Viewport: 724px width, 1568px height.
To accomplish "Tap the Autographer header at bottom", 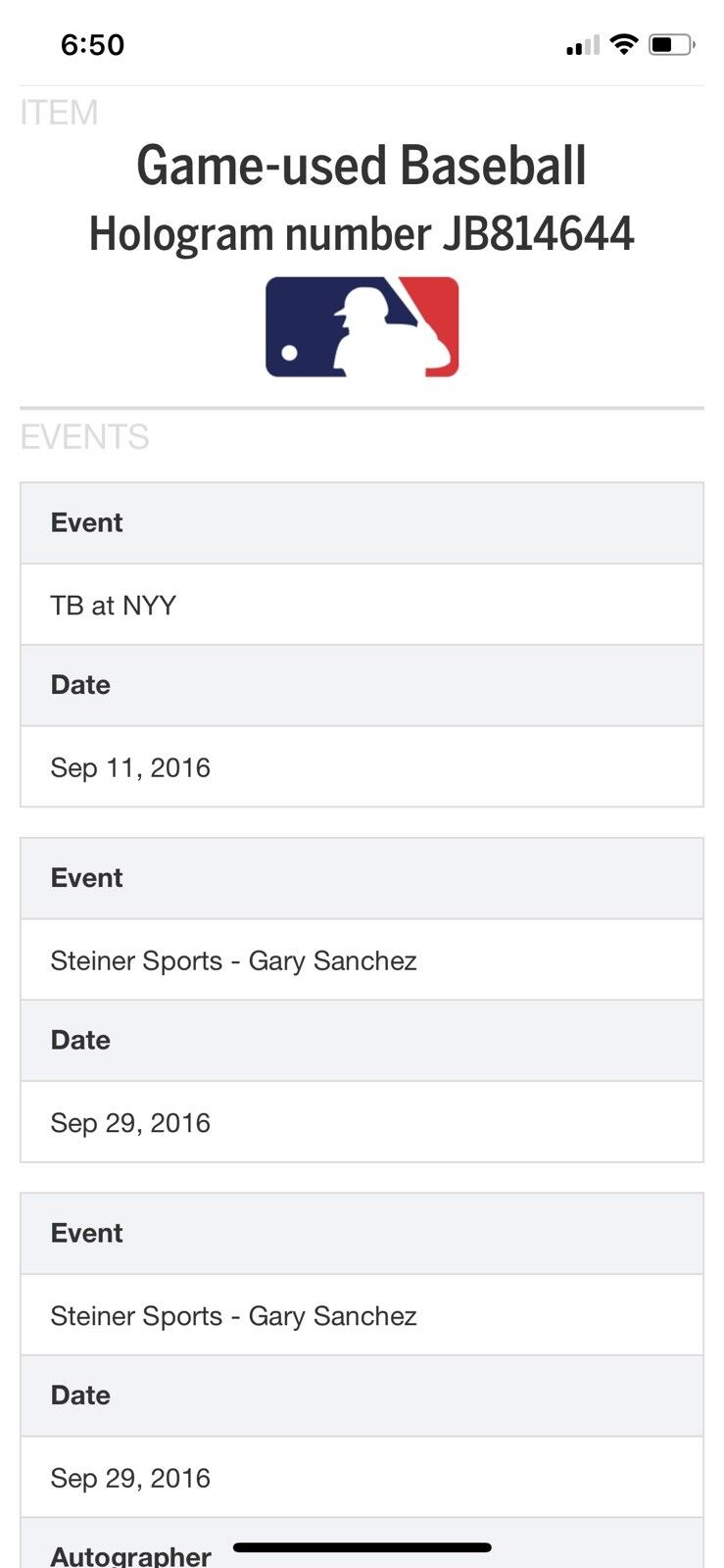I will pos(130,1554).
